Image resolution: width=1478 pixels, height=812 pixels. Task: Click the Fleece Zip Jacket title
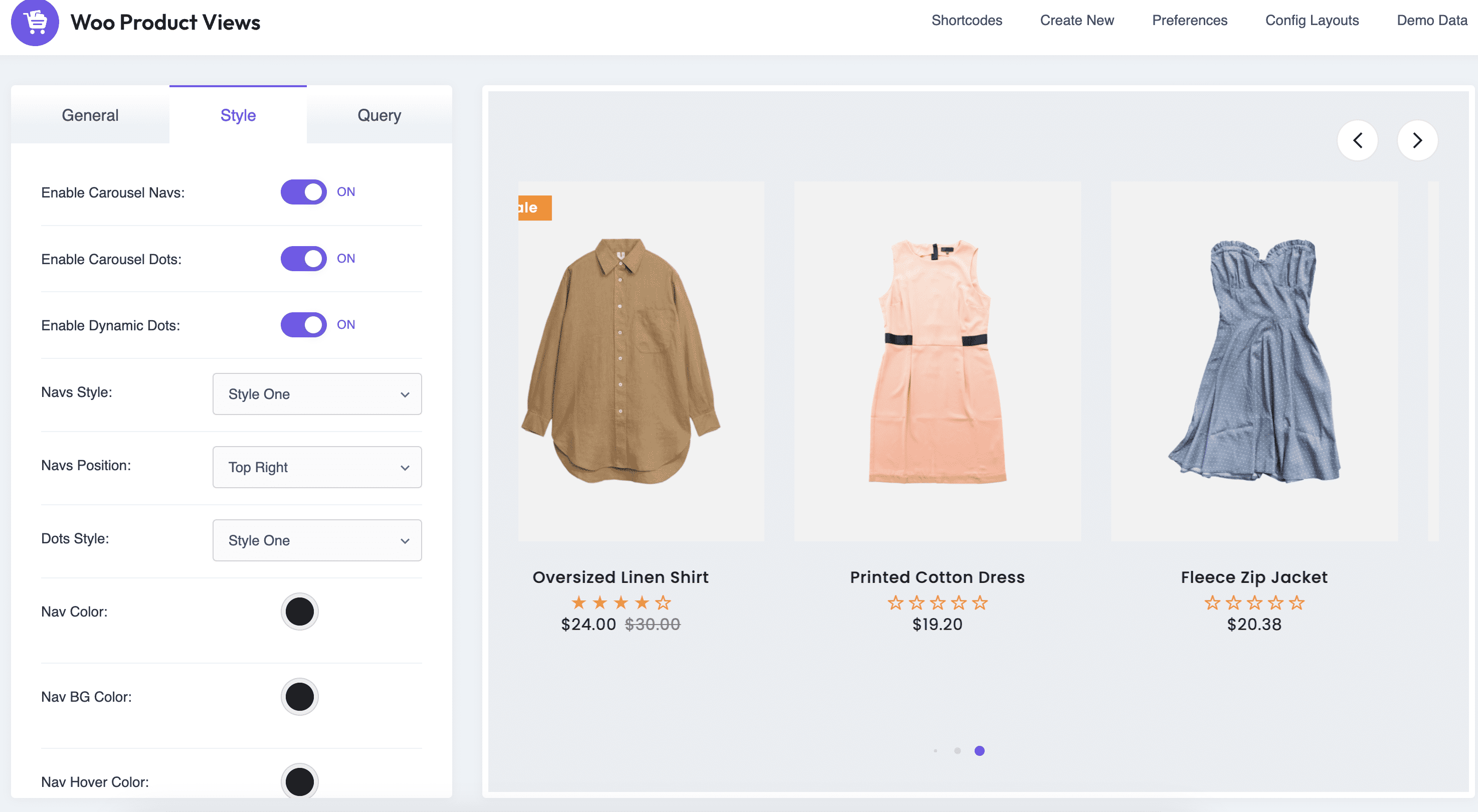coord(1254,577)
